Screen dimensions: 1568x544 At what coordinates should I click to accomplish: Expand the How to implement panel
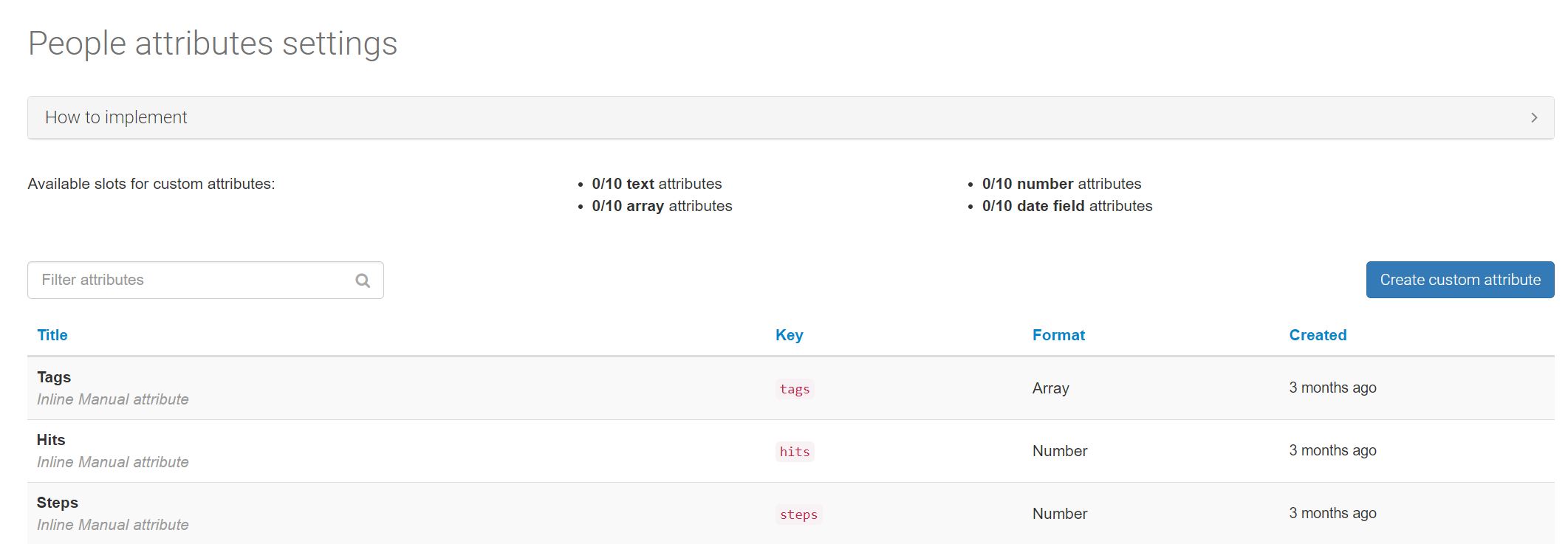[x=116, y=117]
